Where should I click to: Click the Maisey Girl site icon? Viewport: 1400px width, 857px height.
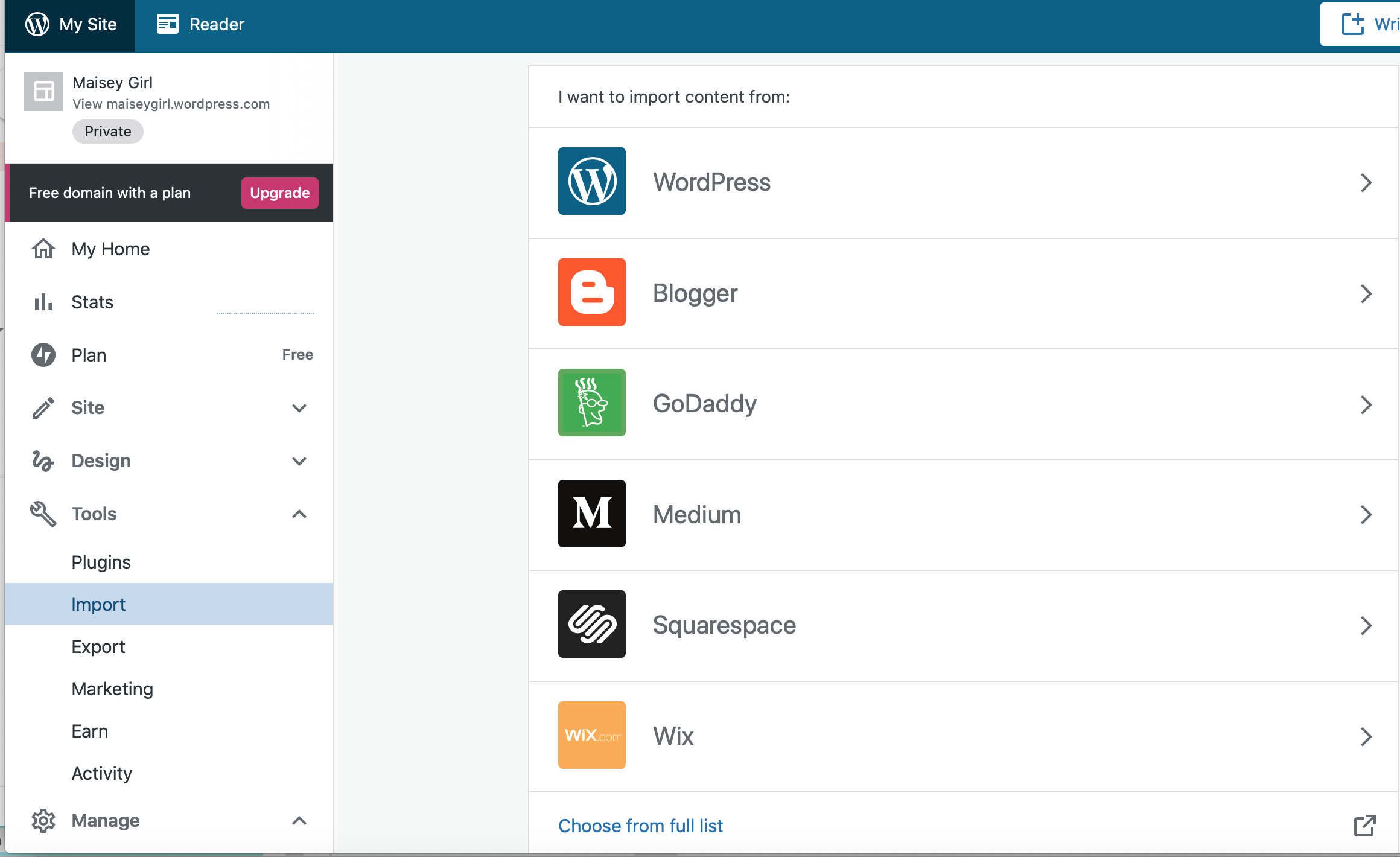pyautogui.click(x=43, y=92)
